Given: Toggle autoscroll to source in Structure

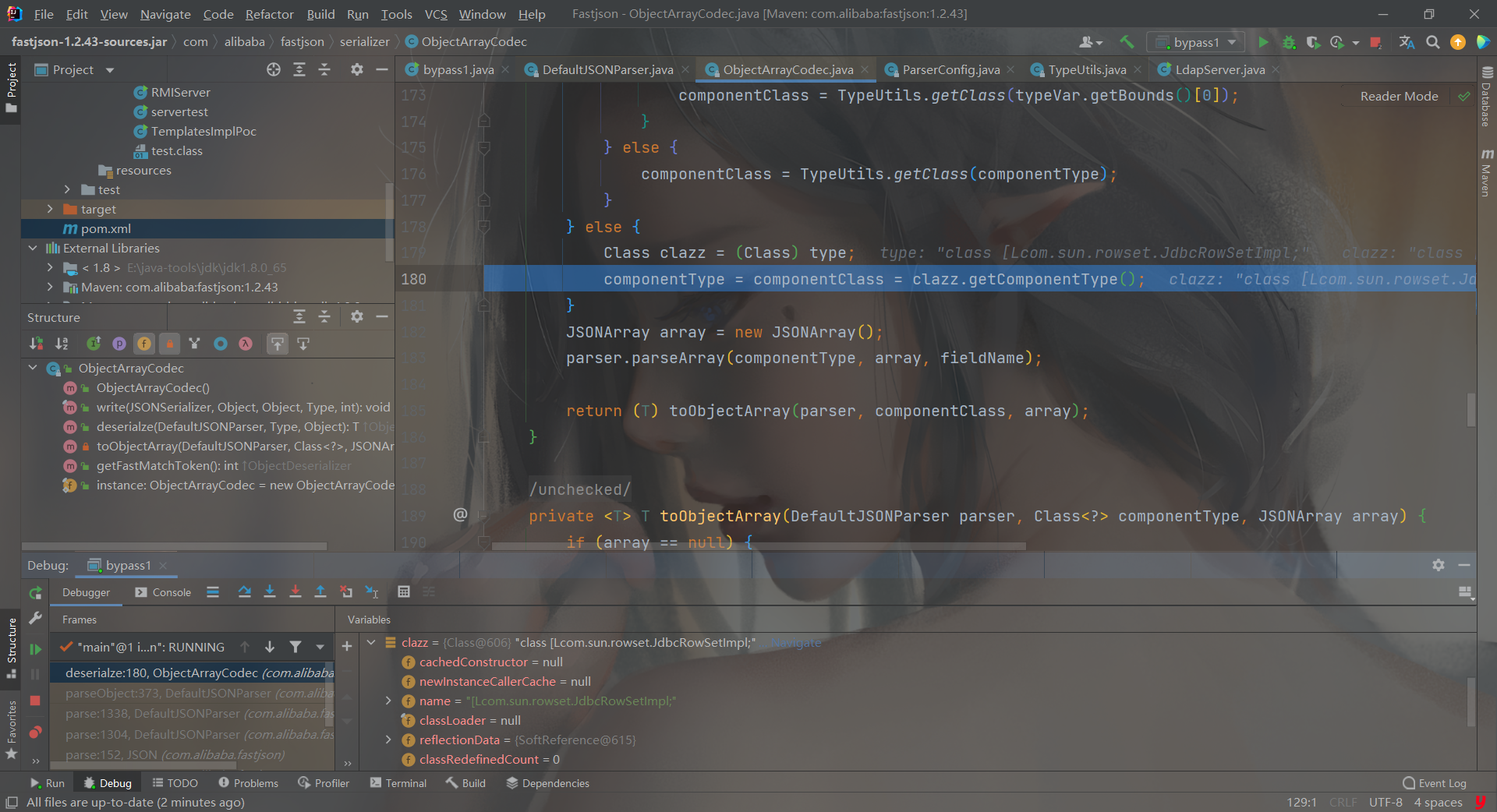Looking at the screenshot, I should [x=278, y=344].
